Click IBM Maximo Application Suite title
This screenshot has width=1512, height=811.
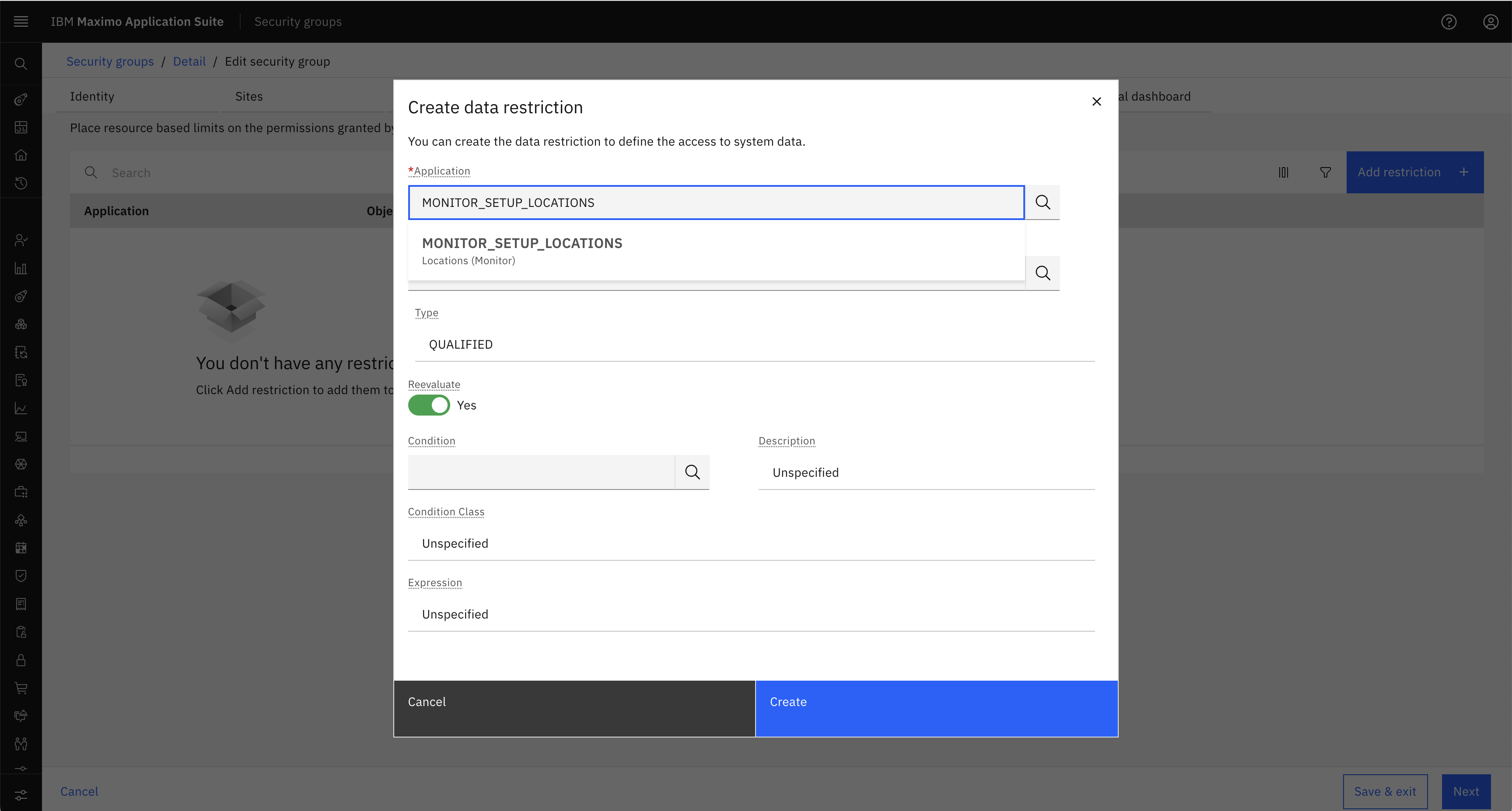click(x=137, y=22)
